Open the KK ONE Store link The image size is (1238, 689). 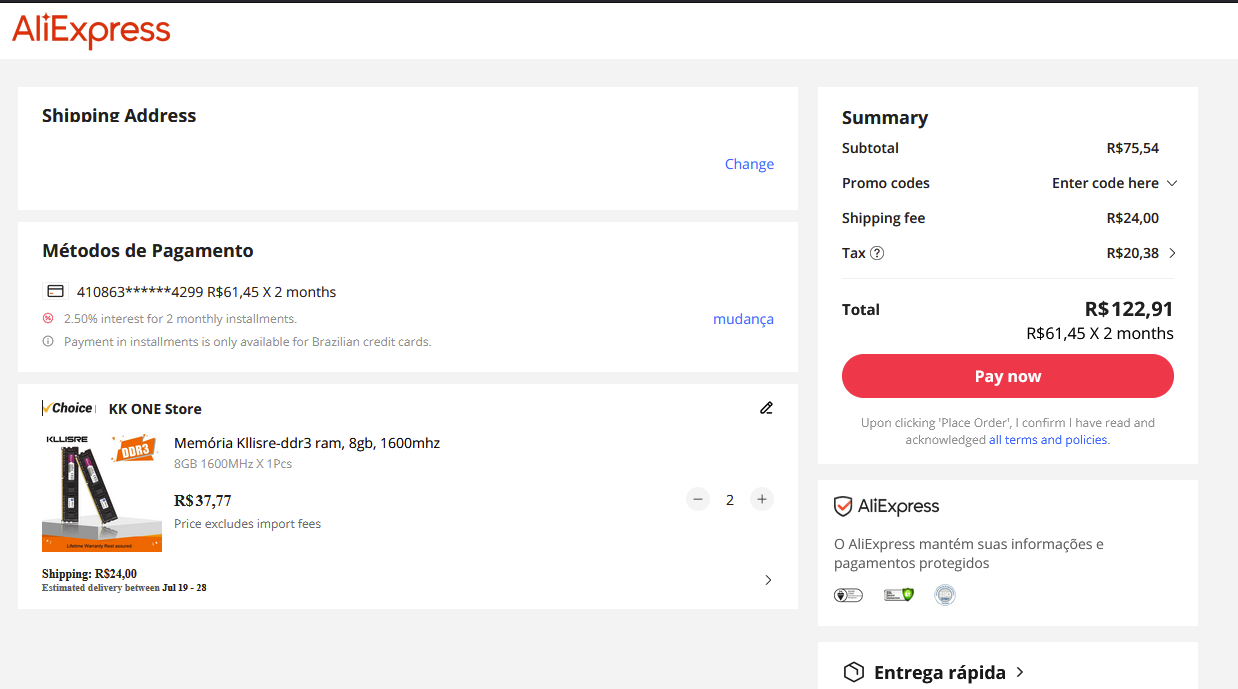point(155,409)
